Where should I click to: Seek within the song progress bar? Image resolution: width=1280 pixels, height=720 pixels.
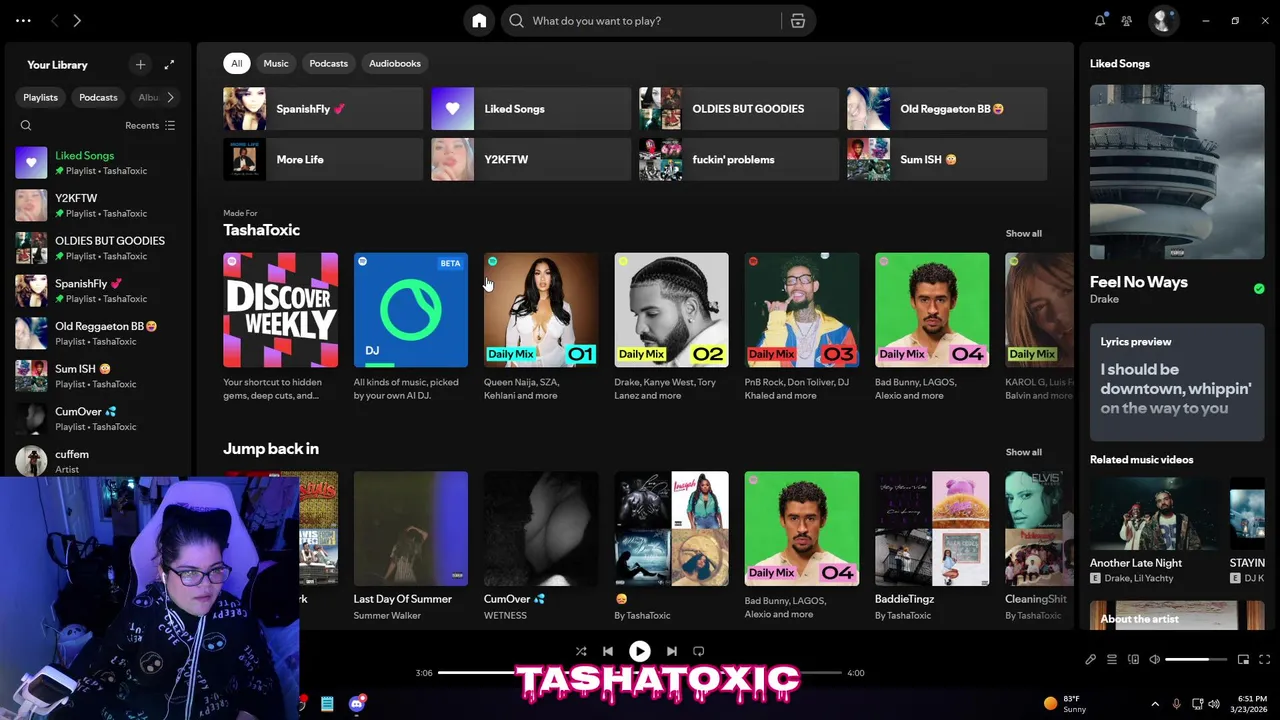tap(640, 673)
